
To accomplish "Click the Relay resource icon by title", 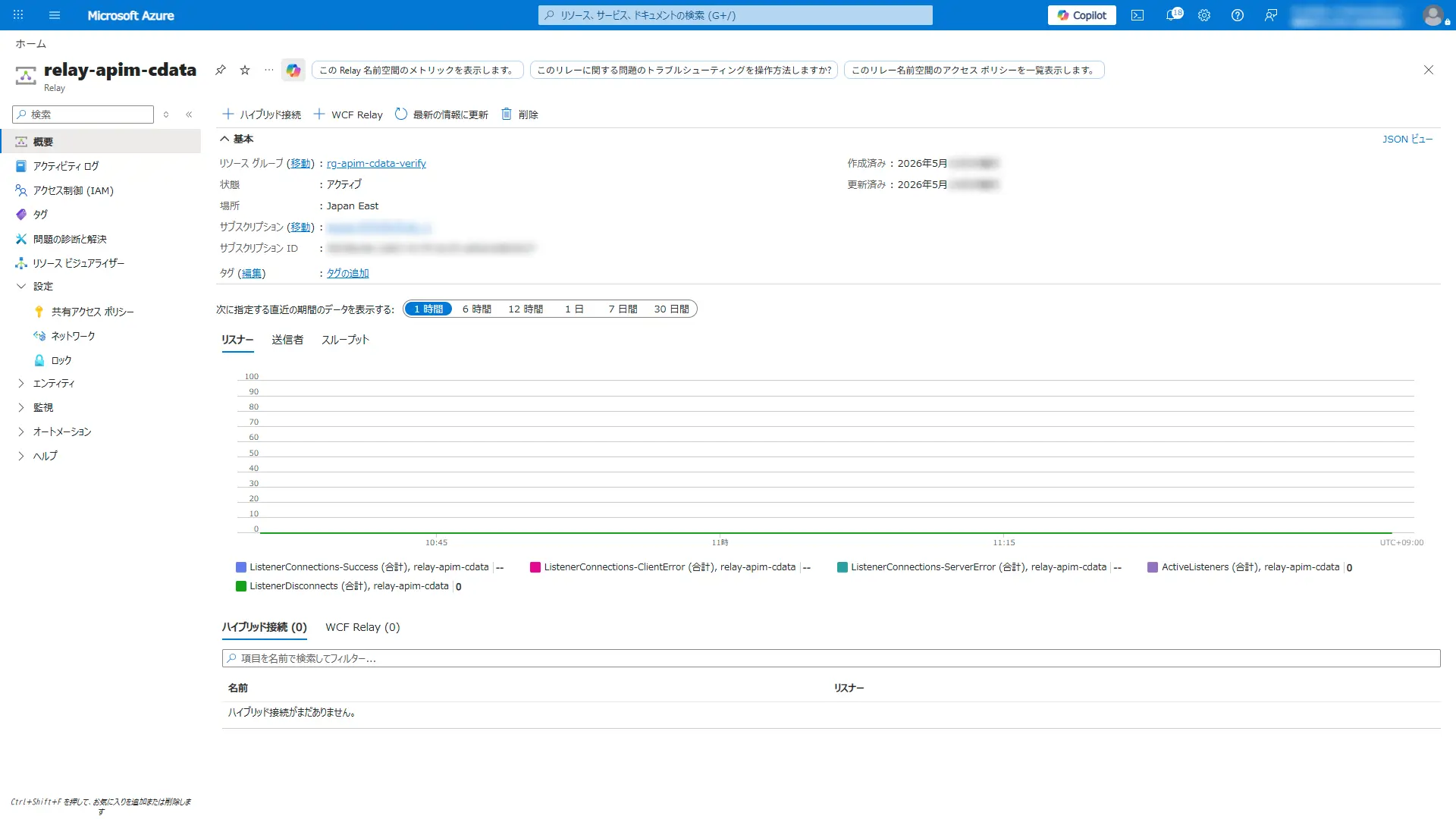I will tap(26, 74).
